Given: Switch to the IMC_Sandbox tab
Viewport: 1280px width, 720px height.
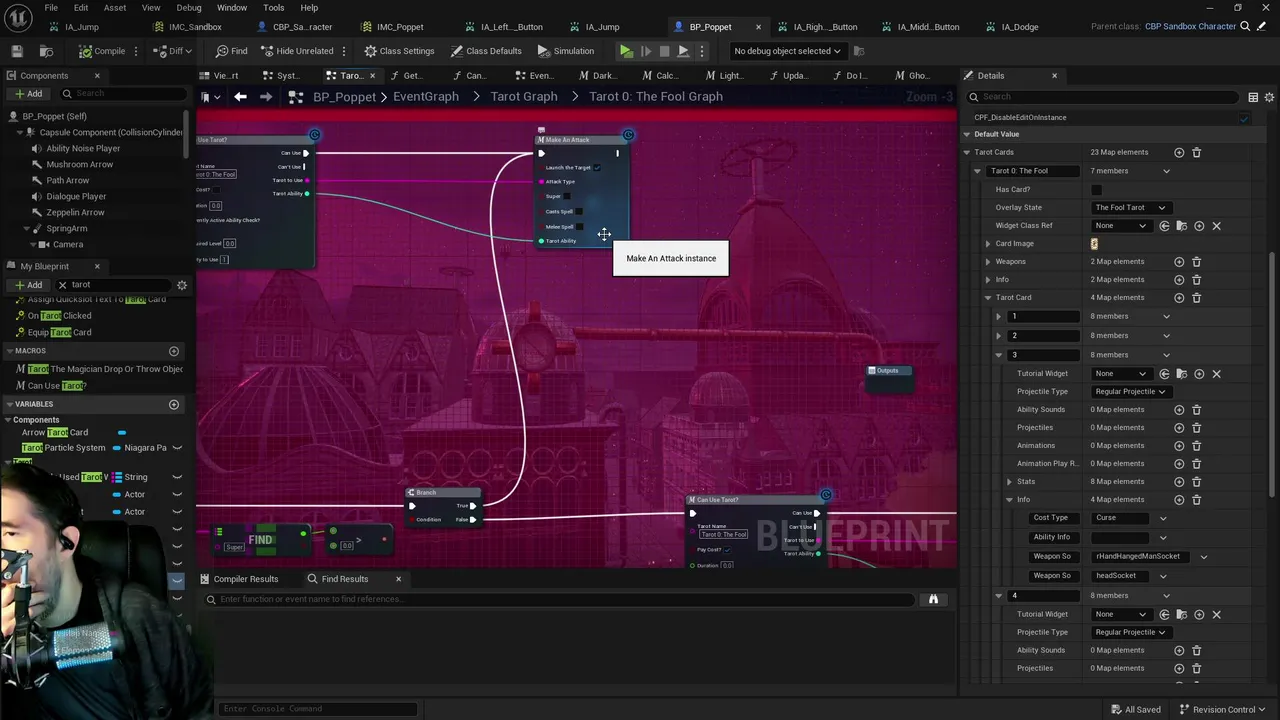Looking at the screenshot, I should 195,27.
